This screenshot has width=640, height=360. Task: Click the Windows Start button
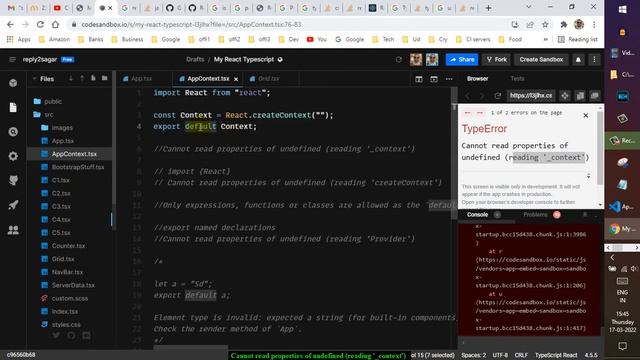pos(622,10)
